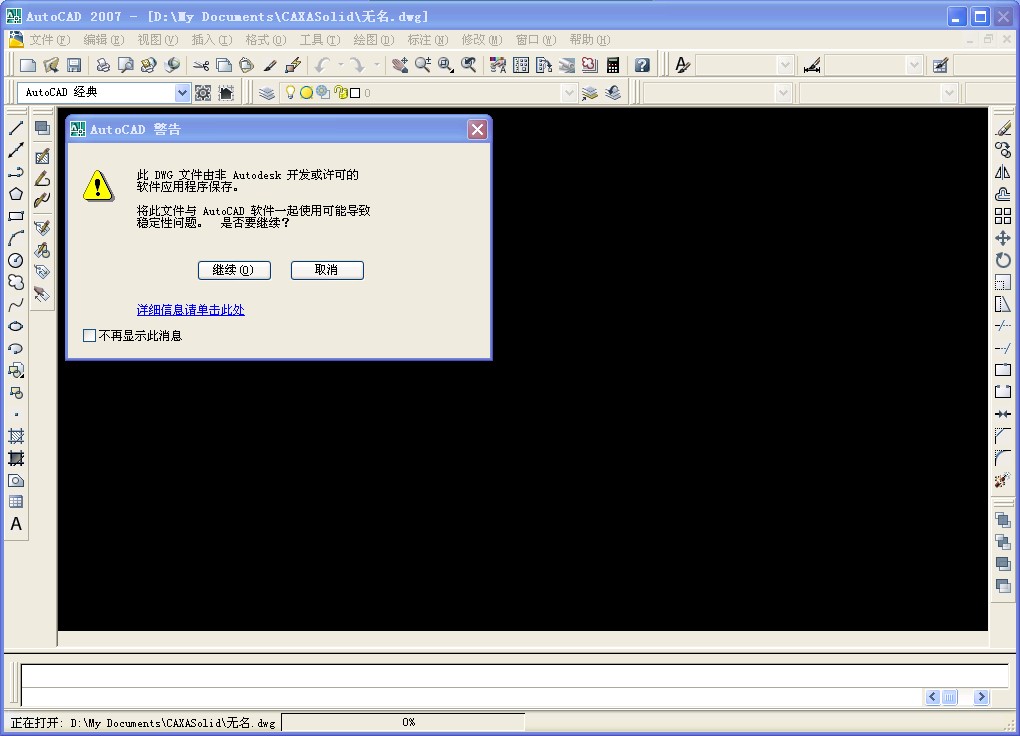Viewport: 1020px width, 736px height.
Task: Toggle layer lock padlock icon
Action: 340,92
